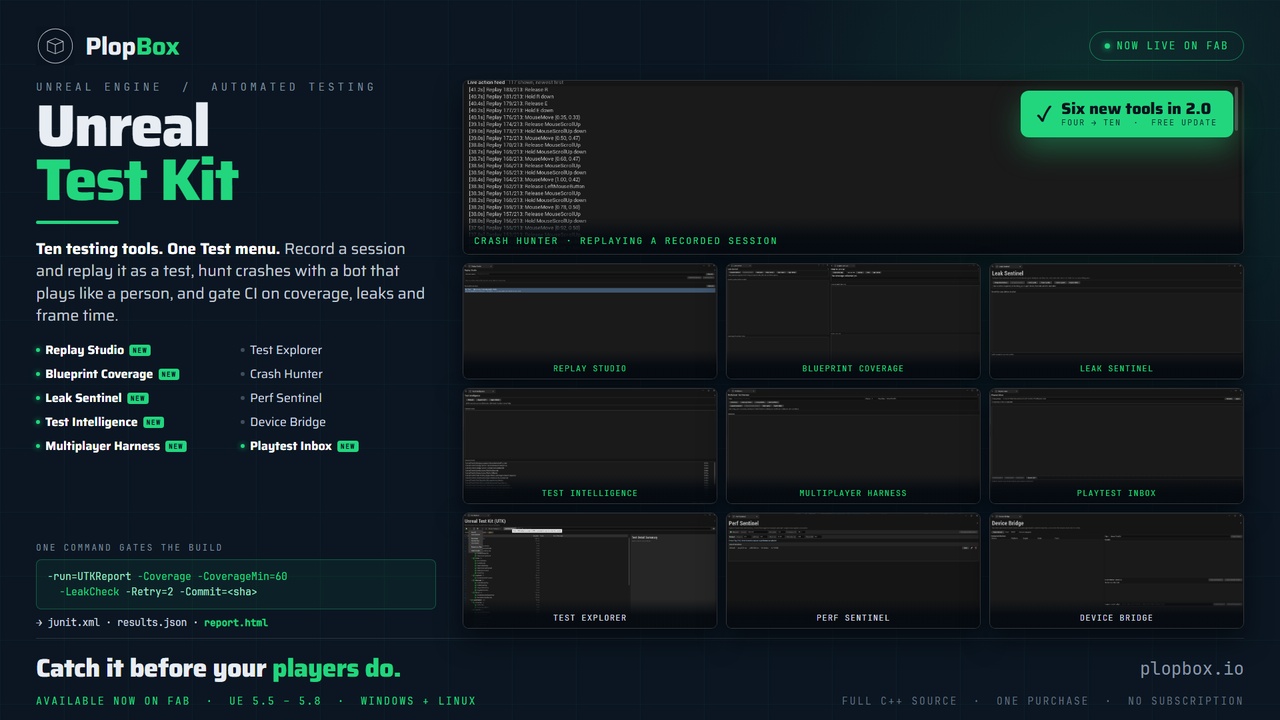Select Test Explorer in the feature list
The width and height of the screenshot is (1280, 720).
click(286, 350)
